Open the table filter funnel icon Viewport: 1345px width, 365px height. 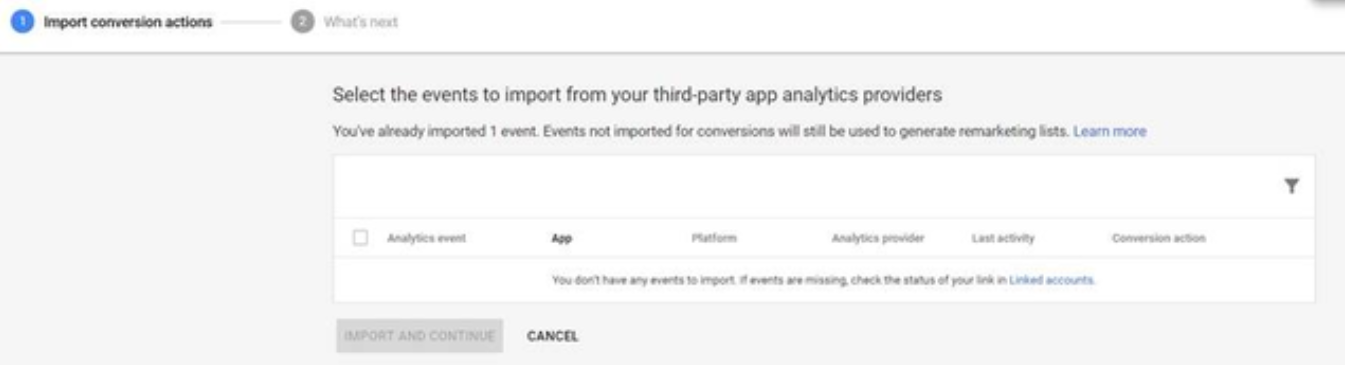pos(1292,186)
